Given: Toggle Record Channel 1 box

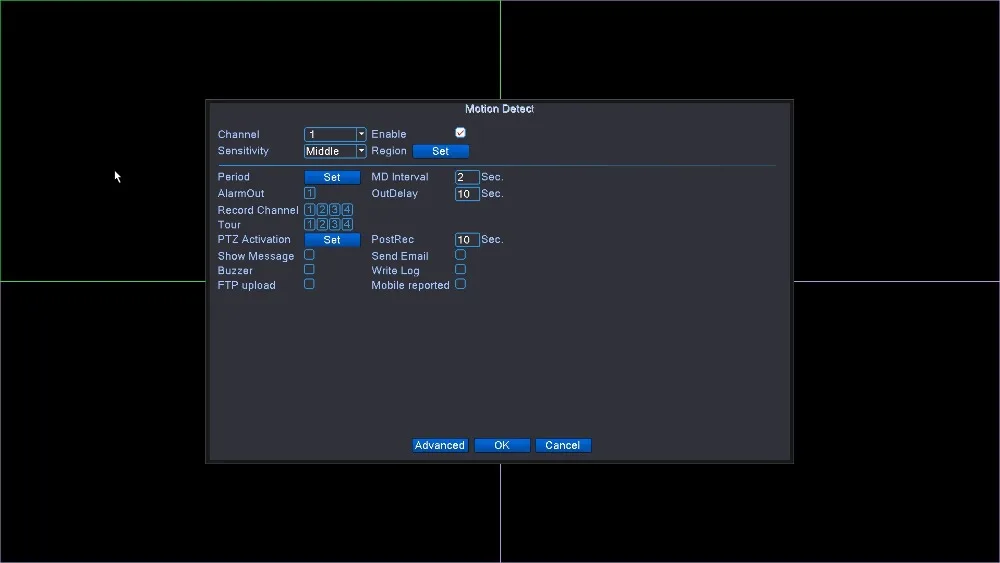Looking at the screenshot, I should click(x=310, y=209).
